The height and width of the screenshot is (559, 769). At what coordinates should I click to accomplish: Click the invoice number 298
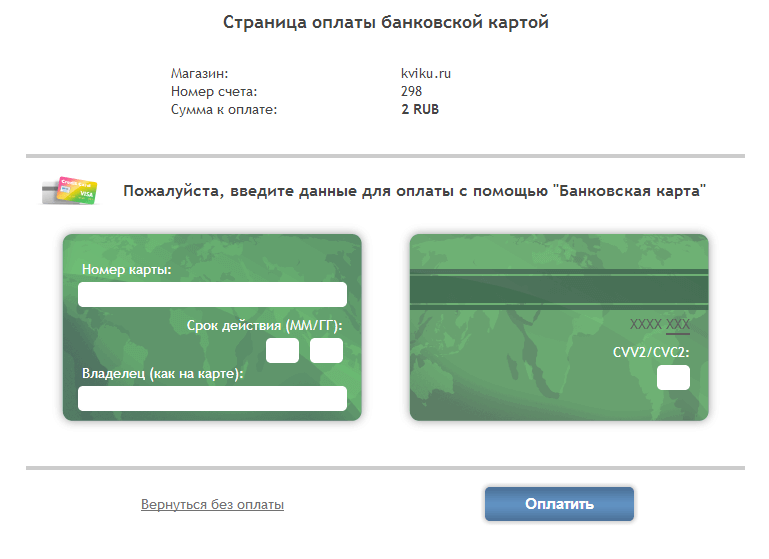[x=411, y=91]
